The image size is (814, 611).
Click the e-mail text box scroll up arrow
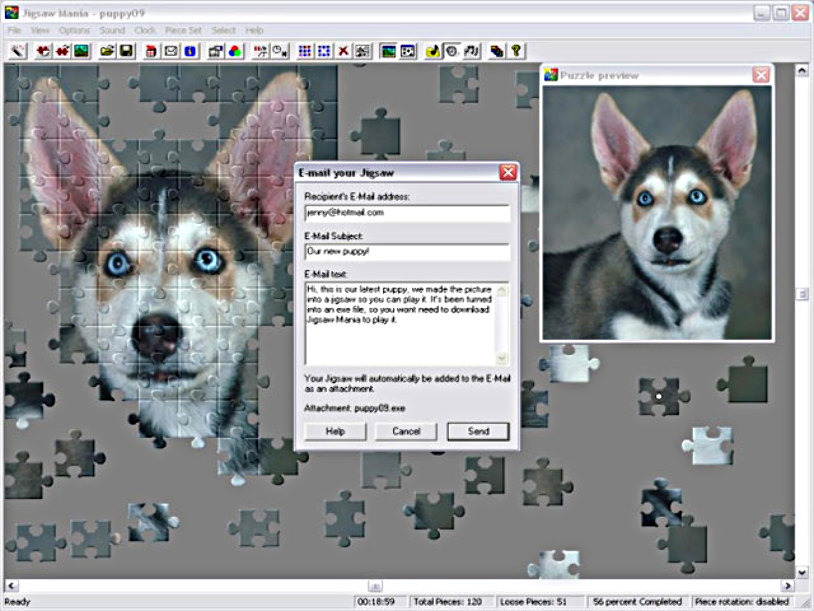502,290
